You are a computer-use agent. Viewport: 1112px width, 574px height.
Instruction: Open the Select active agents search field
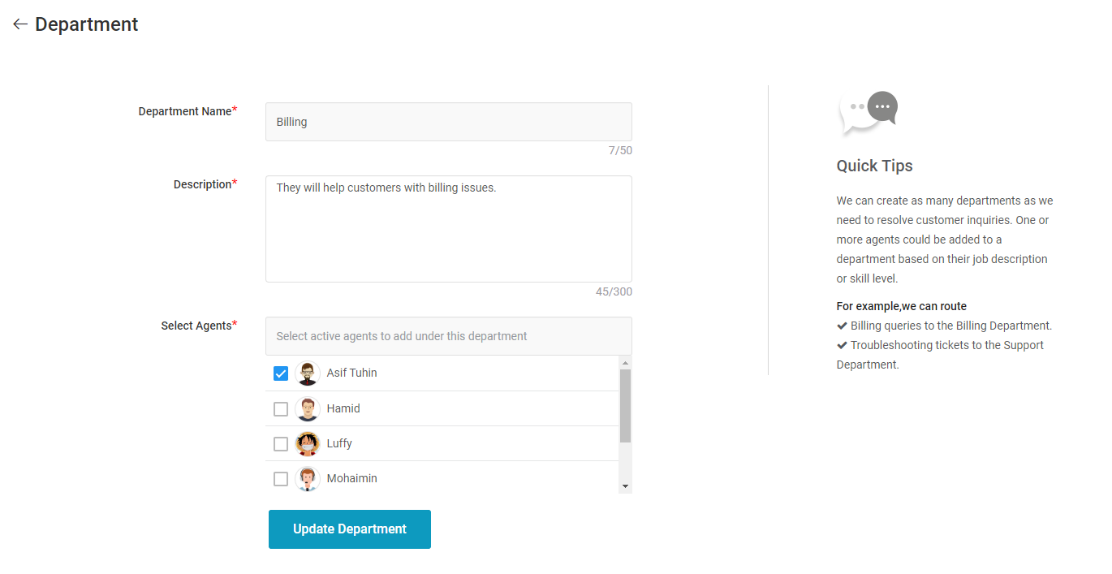[x=448, y=336]
